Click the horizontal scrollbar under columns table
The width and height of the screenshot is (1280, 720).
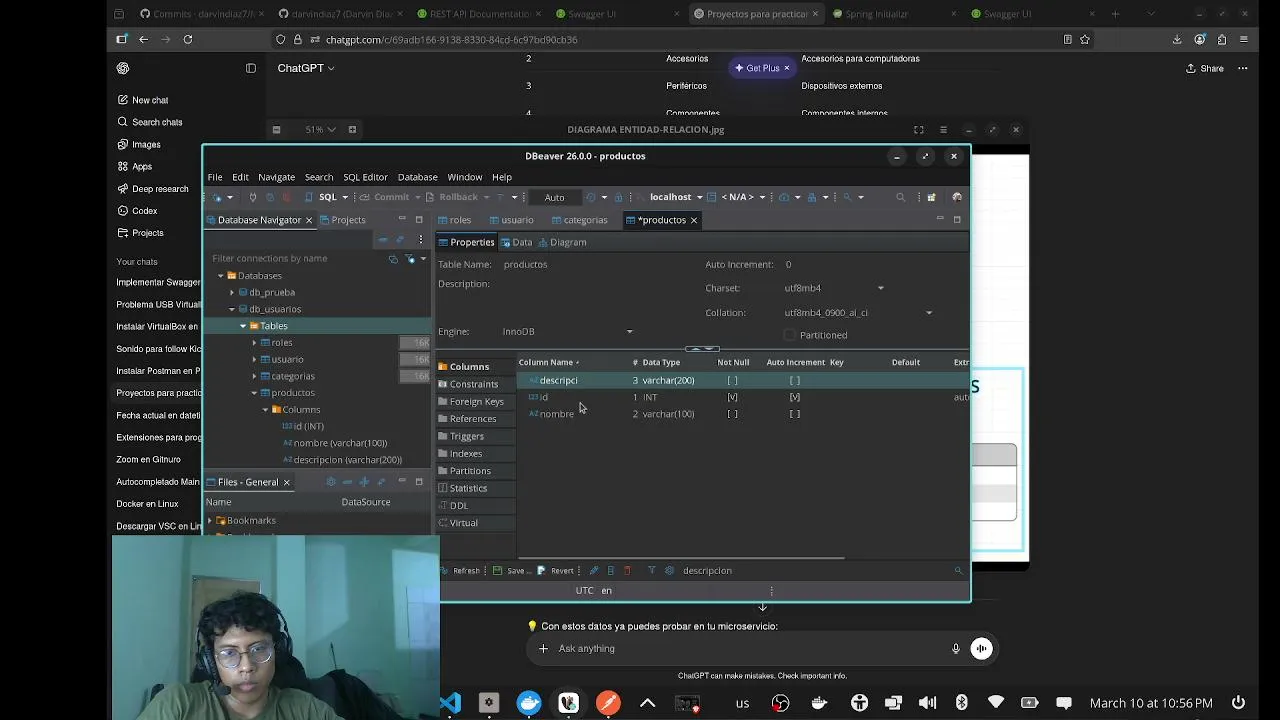click(x=682, y=558)
